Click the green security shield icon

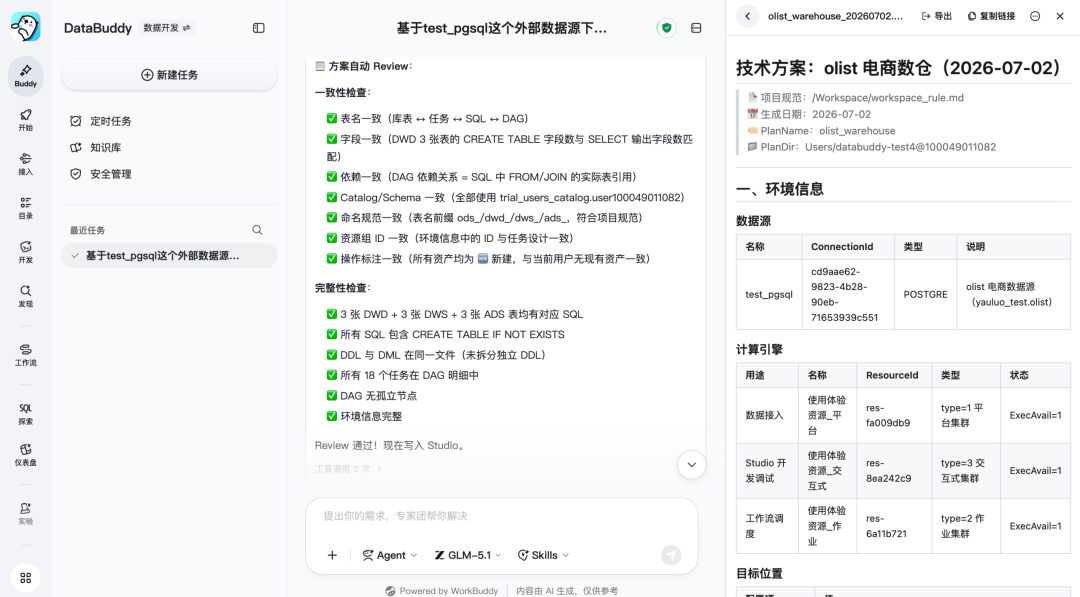pos(666,28)
